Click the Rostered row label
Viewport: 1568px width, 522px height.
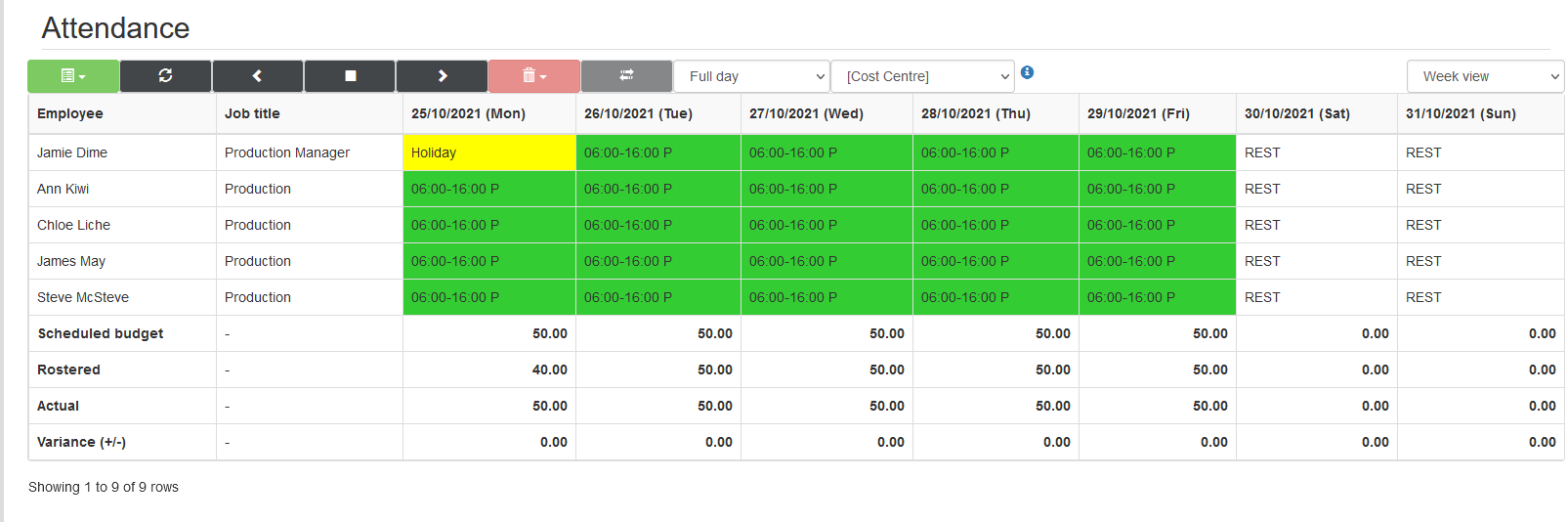(x=68, y=370)
